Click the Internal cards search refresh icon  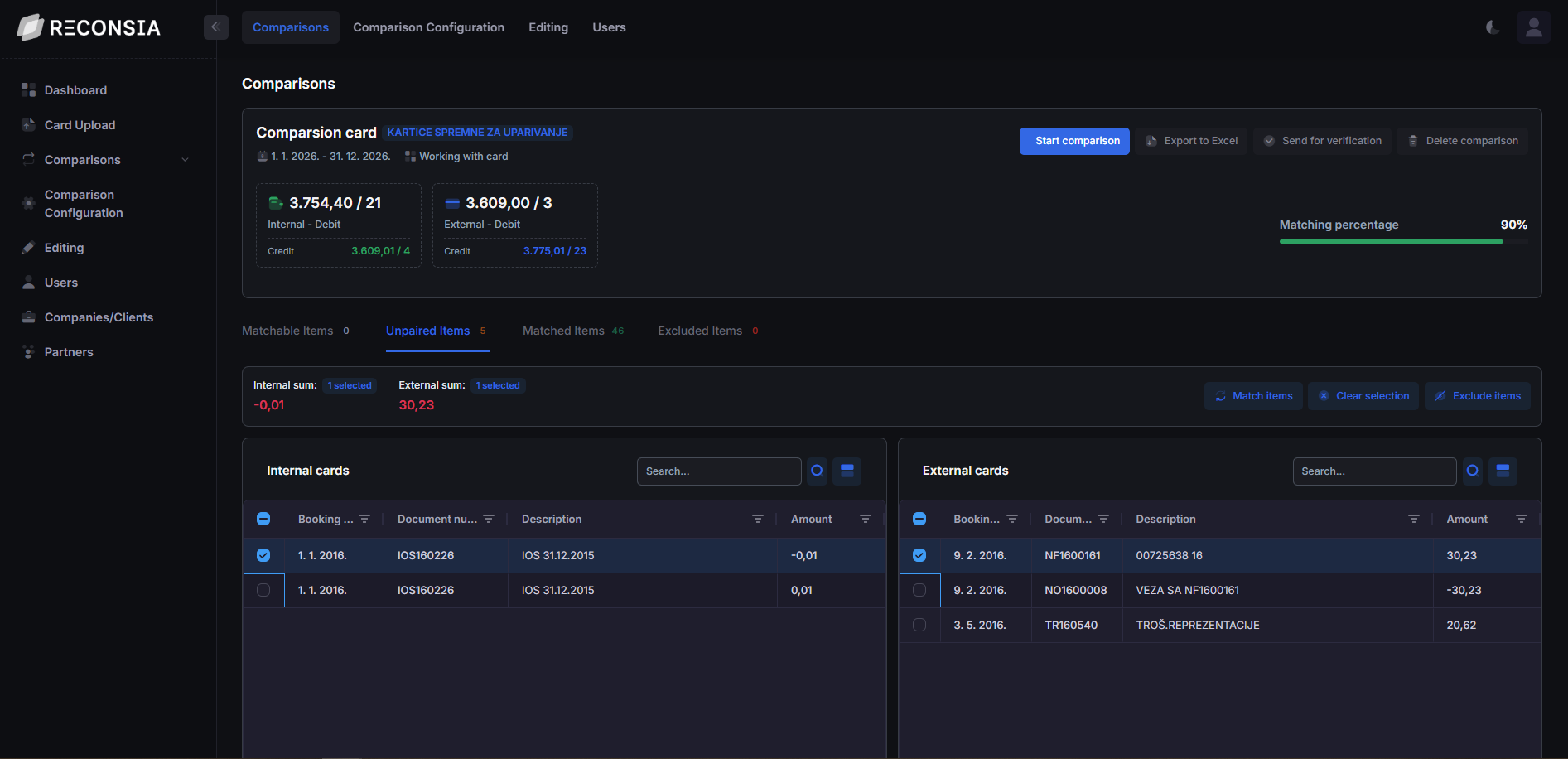817,471
